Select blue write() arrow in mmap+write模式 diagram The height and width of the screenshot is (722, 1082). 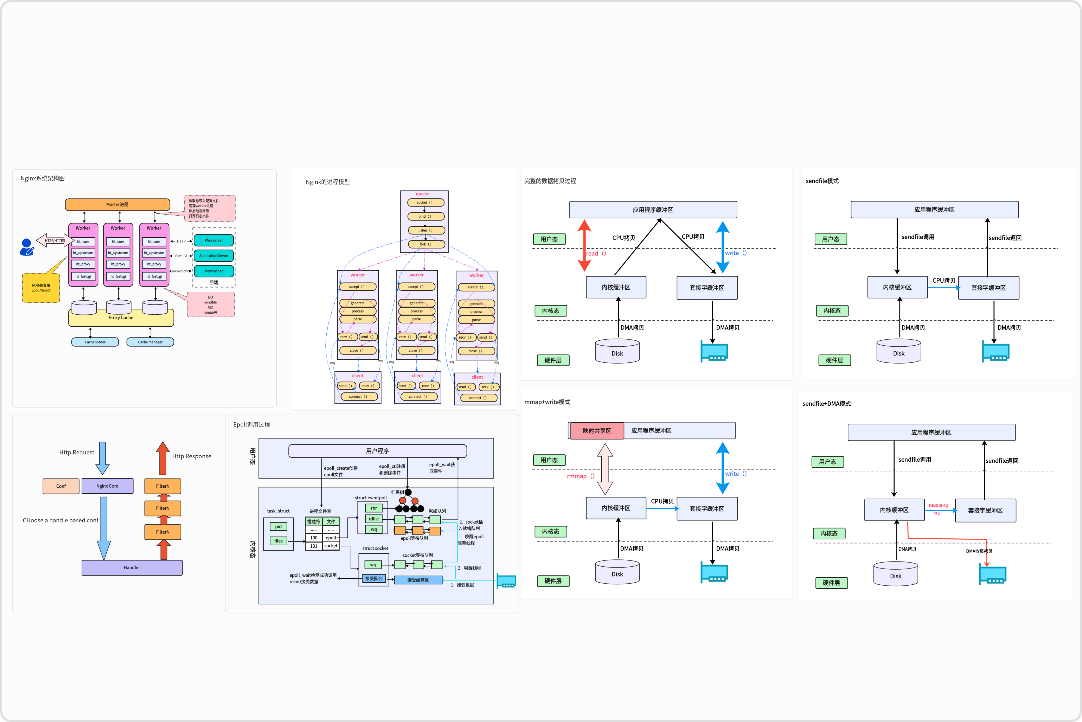722,468
